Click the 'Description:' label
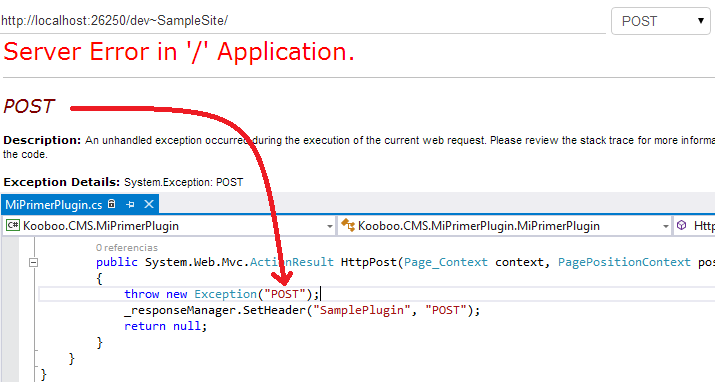Image resolution: width=715 pixels, height=382 pixels. 42,140
